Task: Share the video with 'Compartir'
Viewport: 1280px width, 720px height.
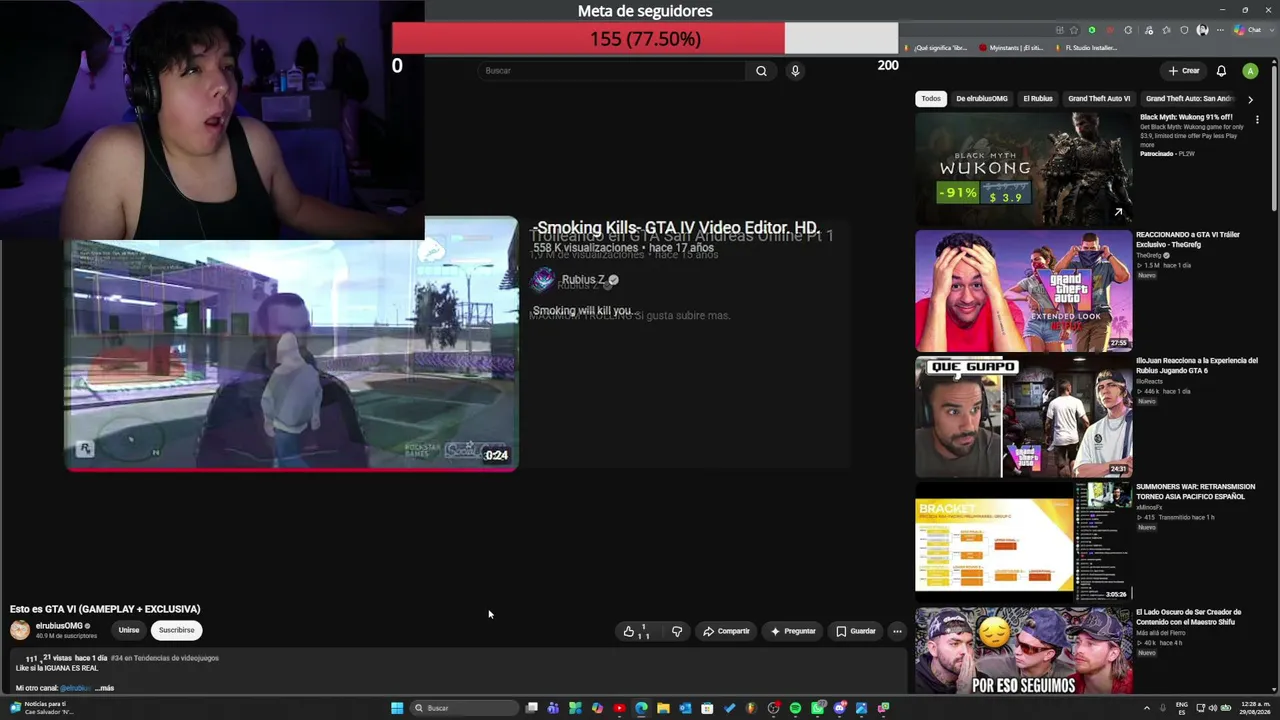Action: click(726, 631)
